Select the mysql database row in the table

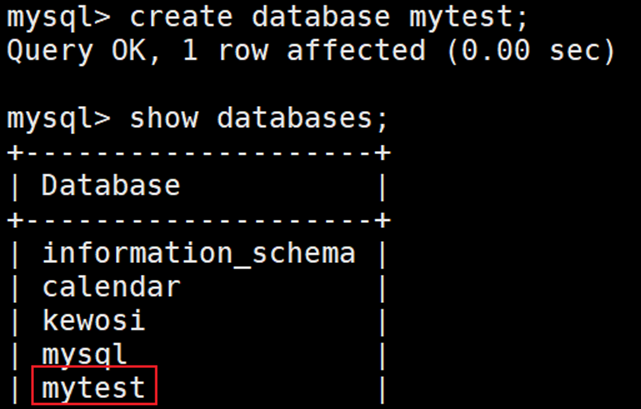tap(84, 356)
